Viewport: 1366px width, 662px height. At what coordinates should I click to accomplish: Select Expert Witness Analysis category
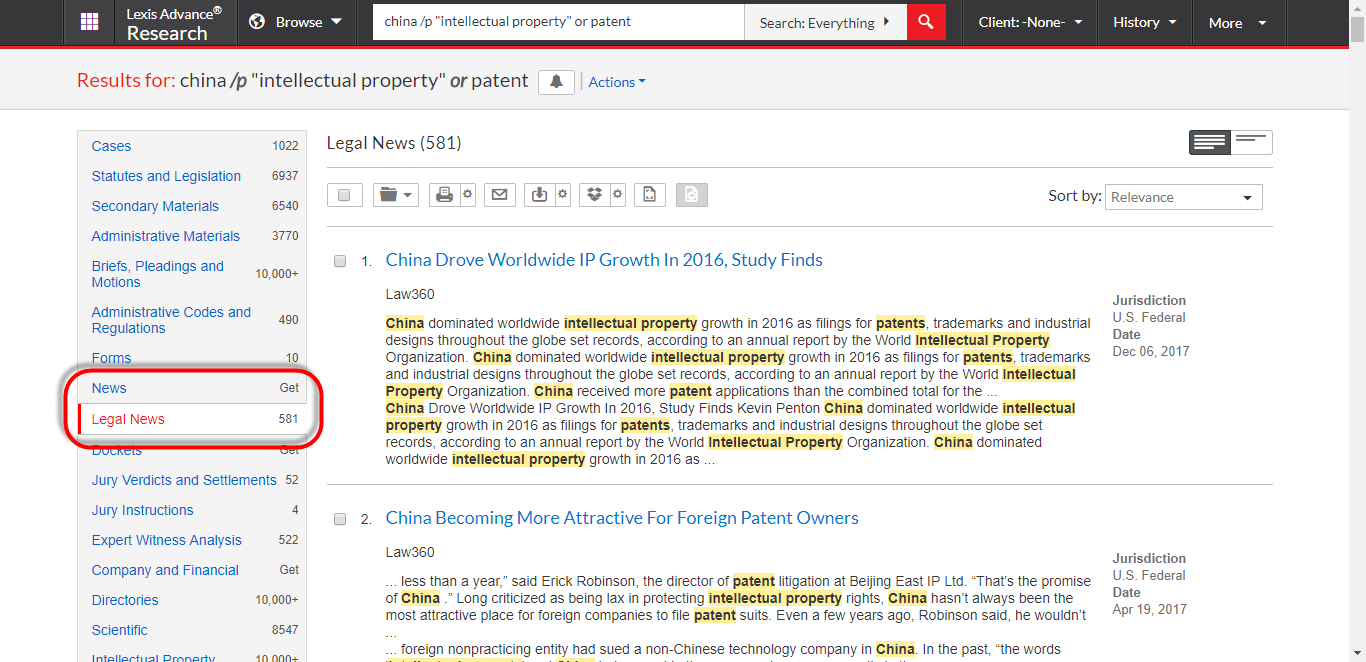point(166,540)
